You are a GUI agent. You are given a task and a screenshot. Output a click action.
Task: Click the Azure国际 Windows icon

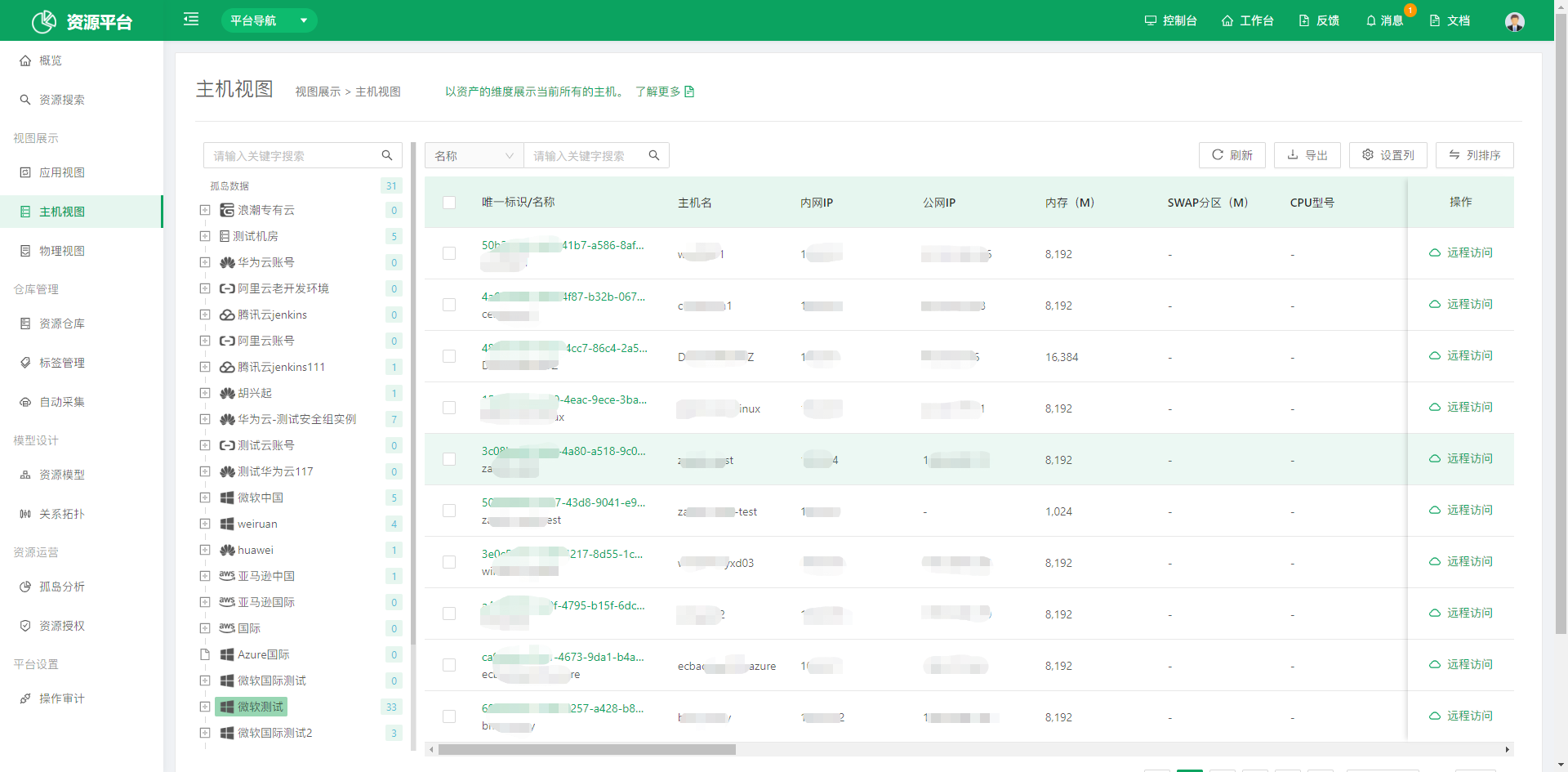pos(227,654)
